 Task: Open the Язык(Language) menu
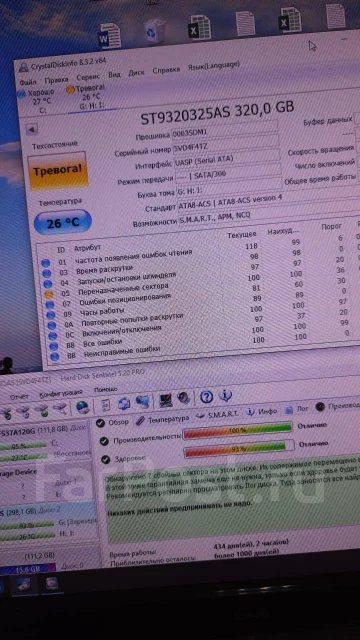tap(213, 66)
